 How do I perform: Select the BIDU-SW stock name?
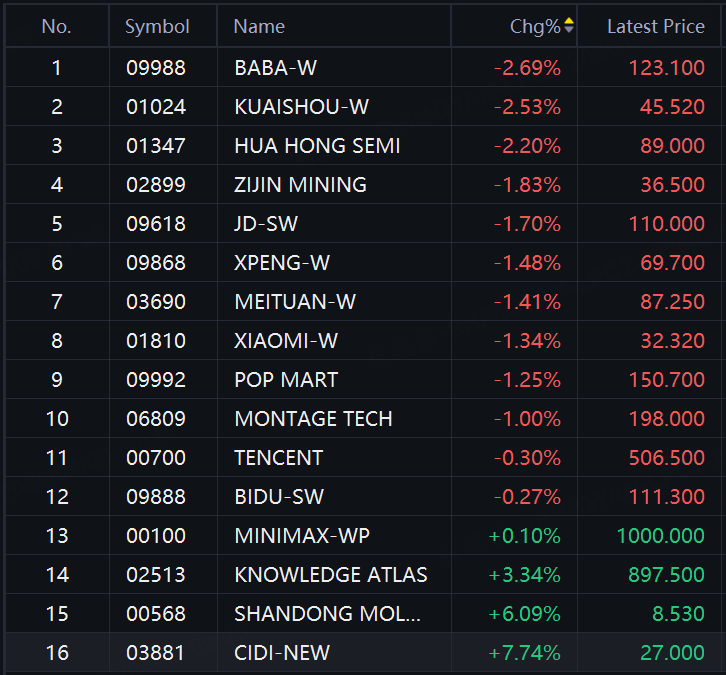point(279,497)
